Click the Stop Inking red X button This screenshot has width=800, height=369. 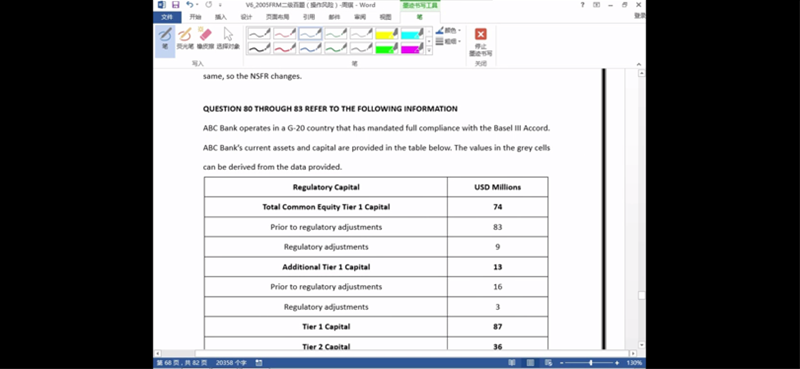click(x=481, y=42)
